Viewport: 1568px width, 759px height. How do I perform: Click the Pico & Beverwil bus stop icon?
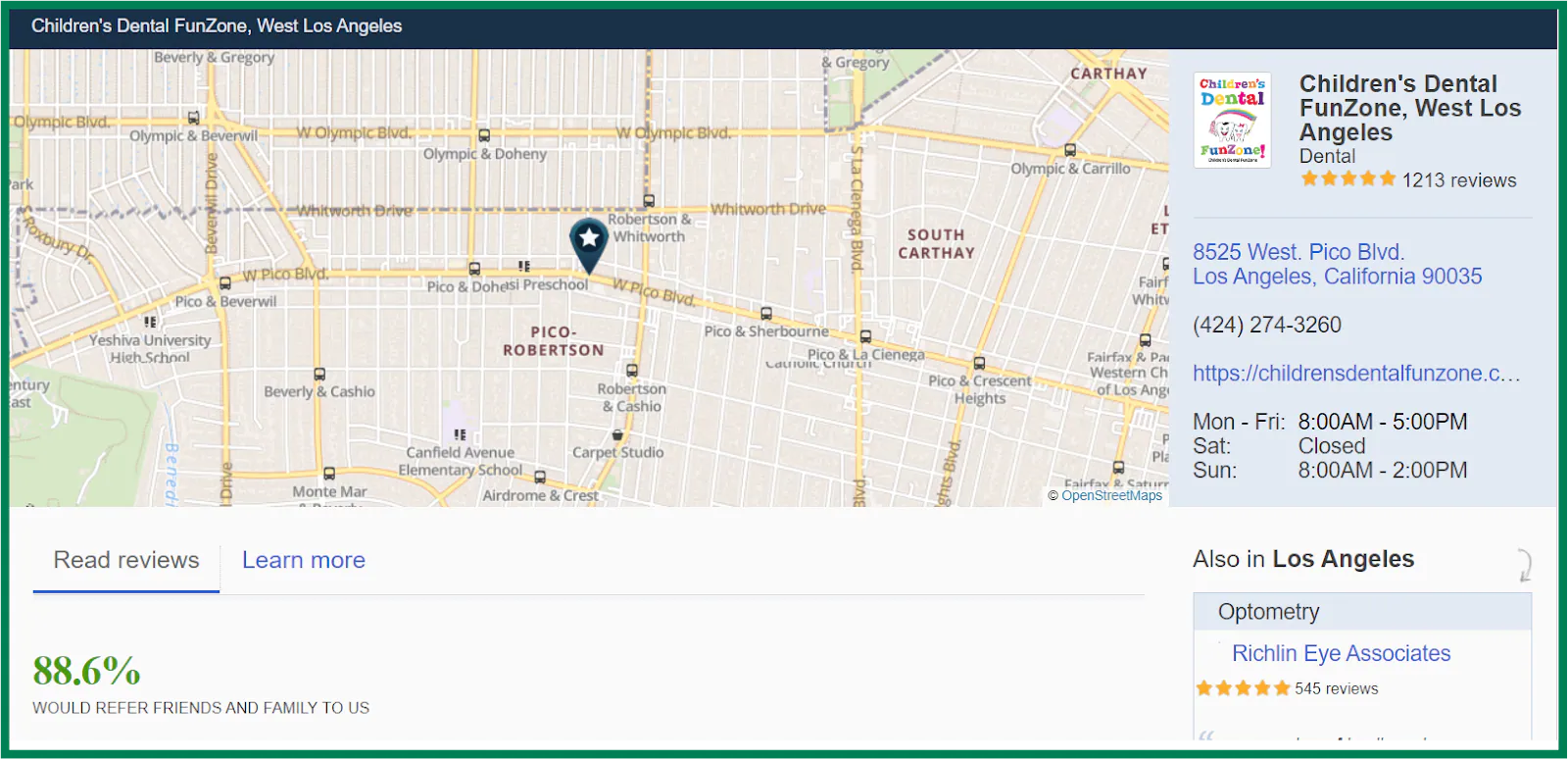[225, 283]
